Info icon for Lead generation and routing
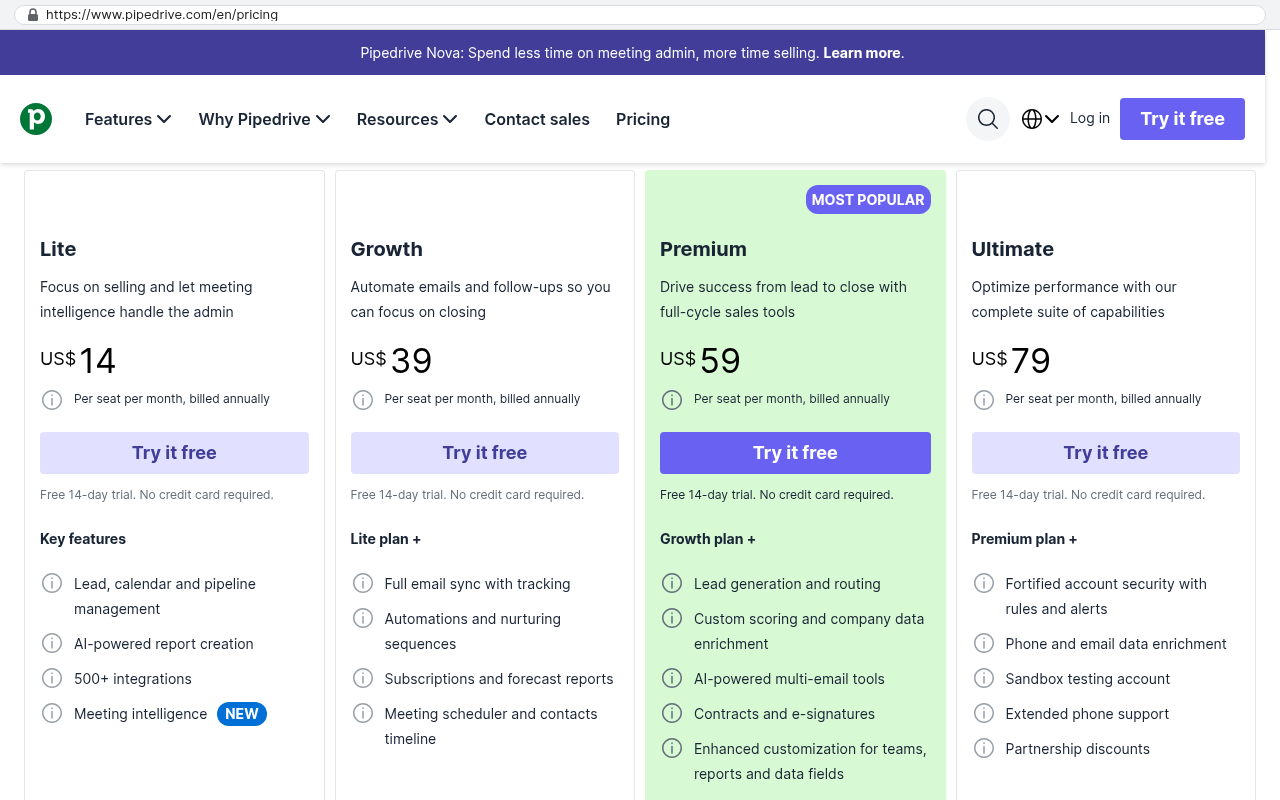This screenshot has height=800, width=1280. (x=672, y=583)
